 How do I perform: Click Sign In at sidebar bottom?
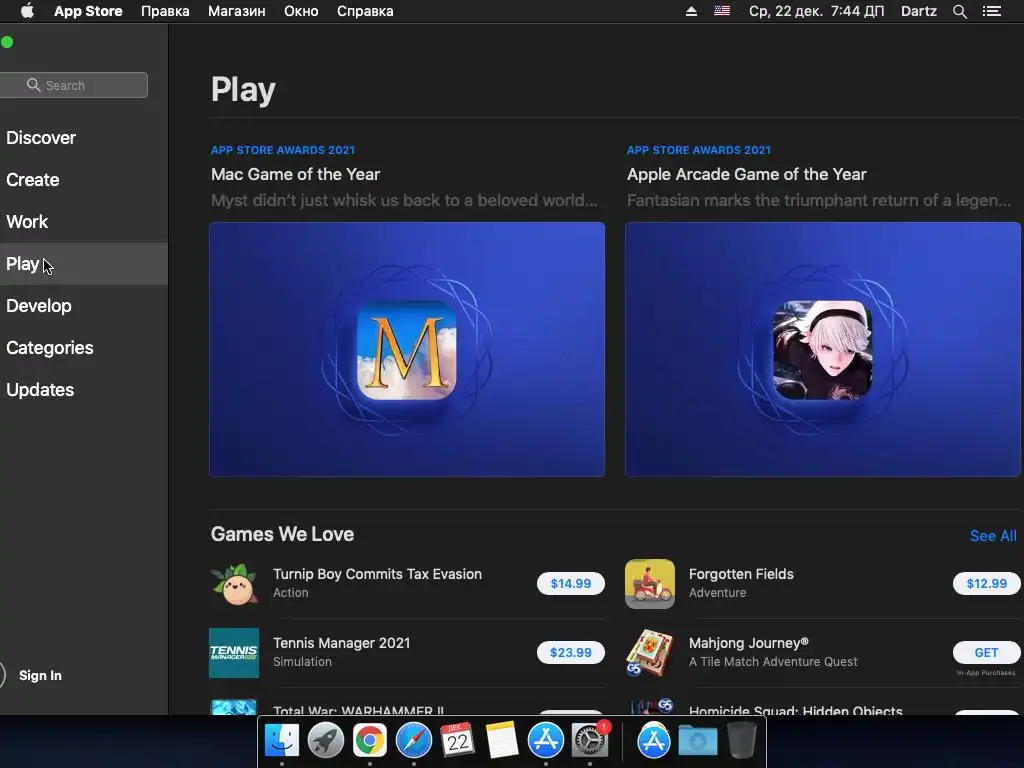40,675
